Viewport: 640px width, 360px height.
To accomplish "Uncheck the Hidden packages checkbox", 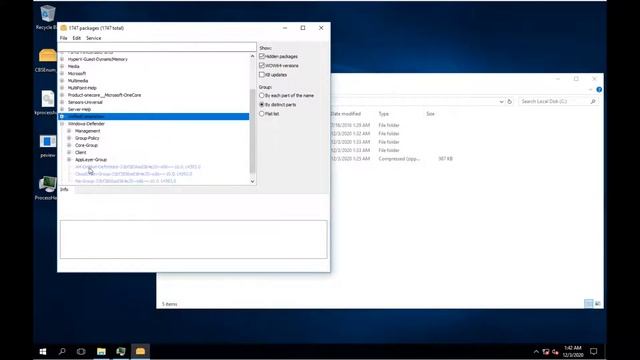I will (262, 56).
